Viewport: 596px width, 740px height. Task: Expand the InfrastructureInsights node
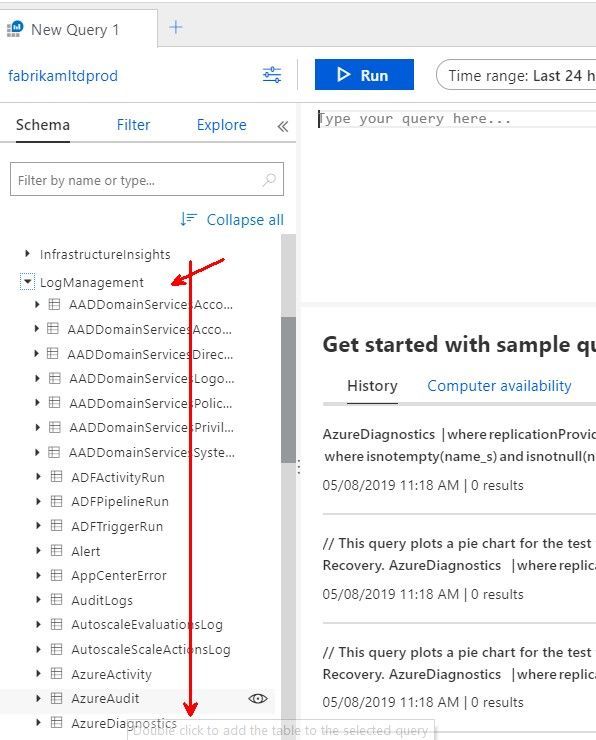tap(27, 253)
